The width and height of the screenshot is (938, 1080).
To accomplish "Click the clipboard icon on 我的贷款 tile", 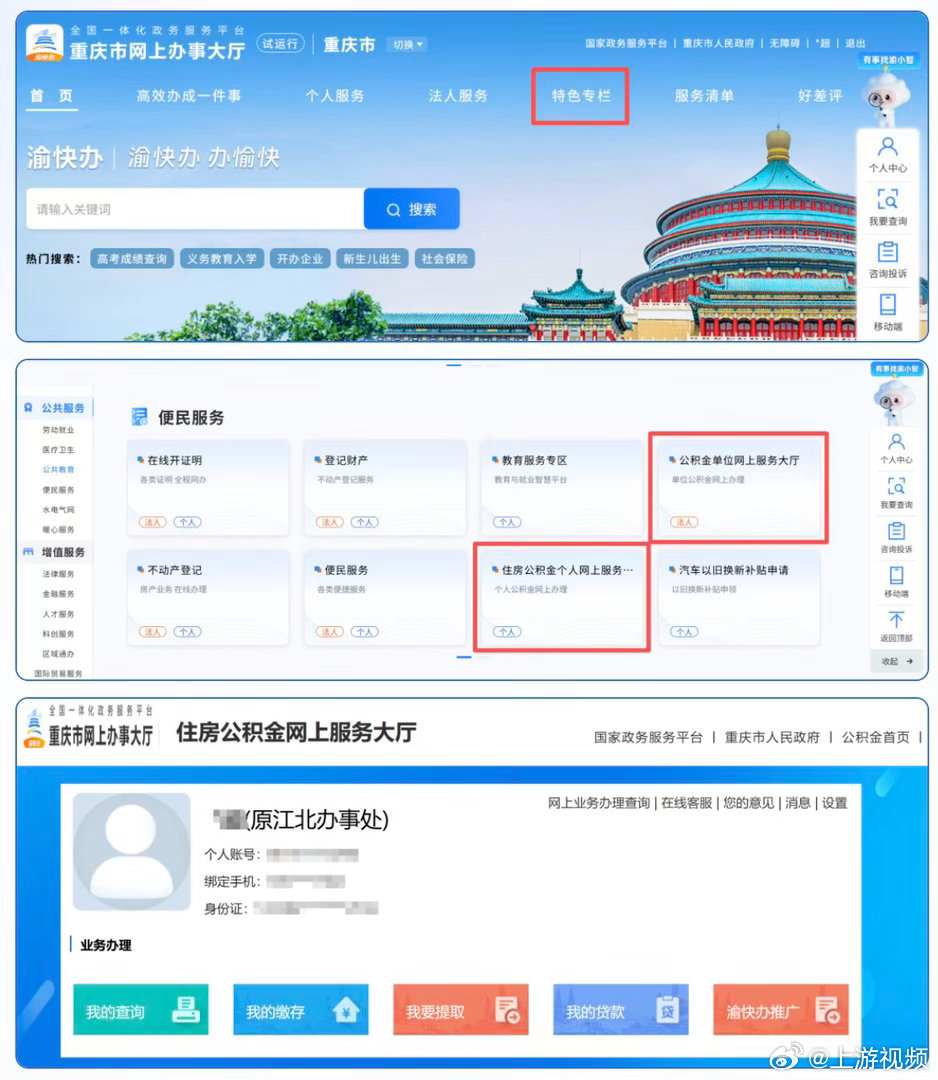I will tap(667, 1010).
